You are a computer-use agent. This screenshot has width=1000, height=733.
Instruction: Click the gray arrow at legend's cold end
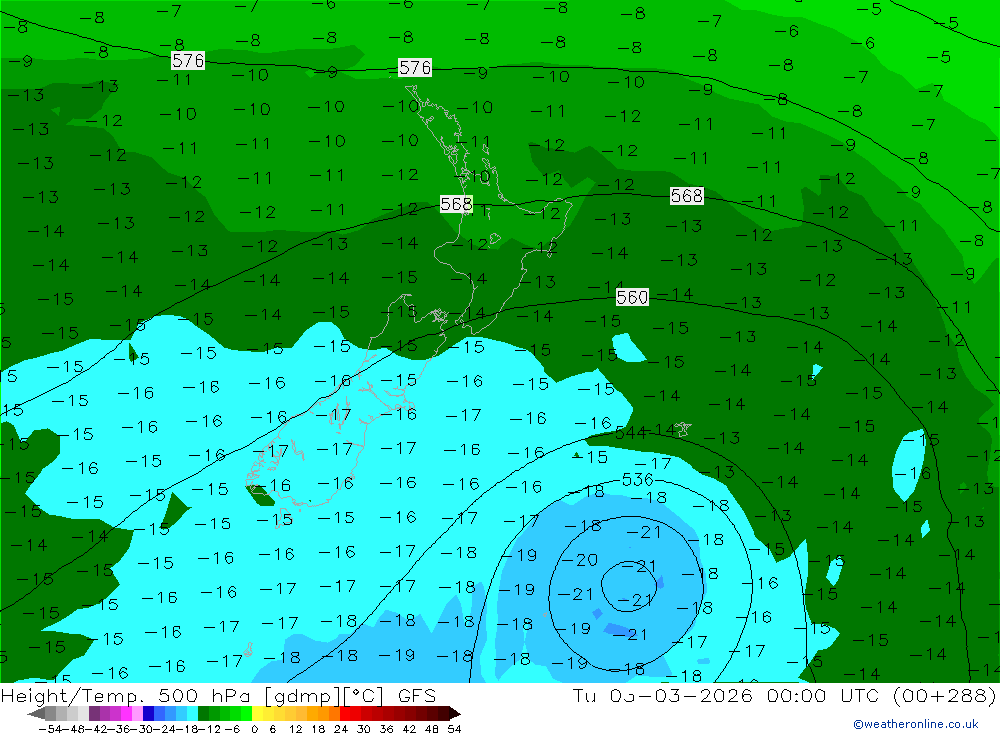(x=36, y=714)
